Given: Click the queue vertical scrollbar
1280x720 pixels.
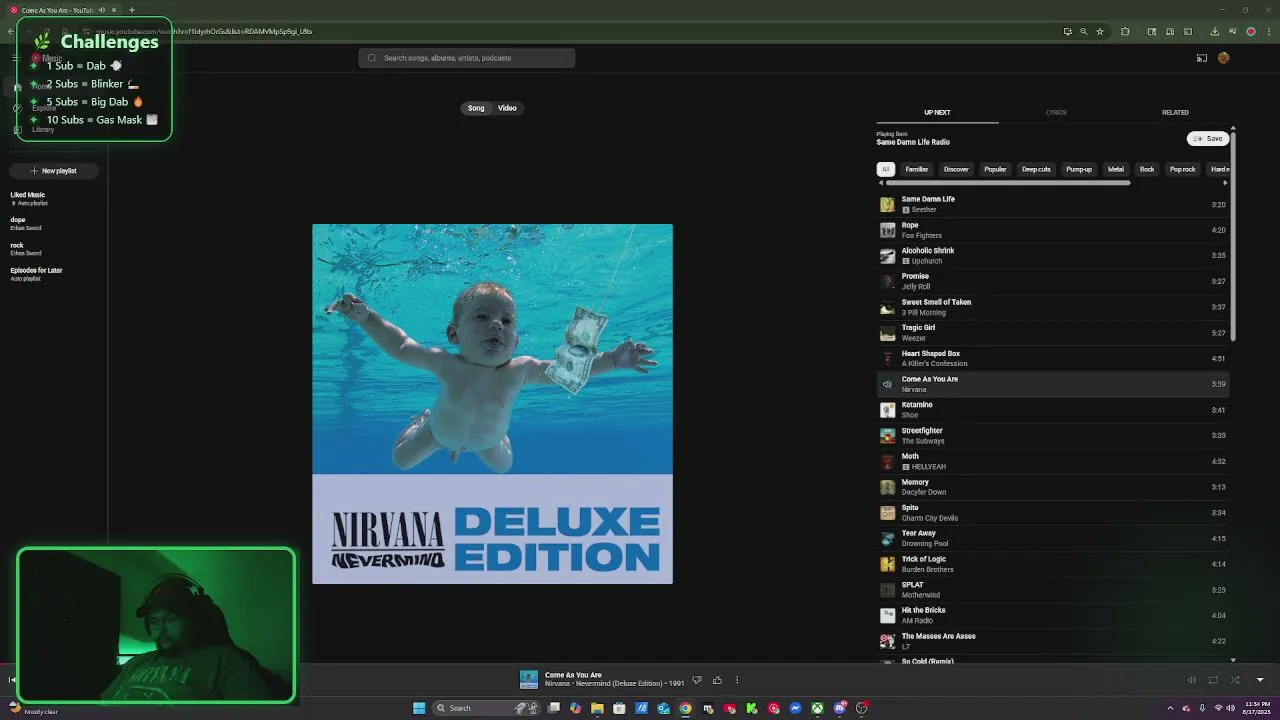Looking at the screenshot, I should point(1233,235).
